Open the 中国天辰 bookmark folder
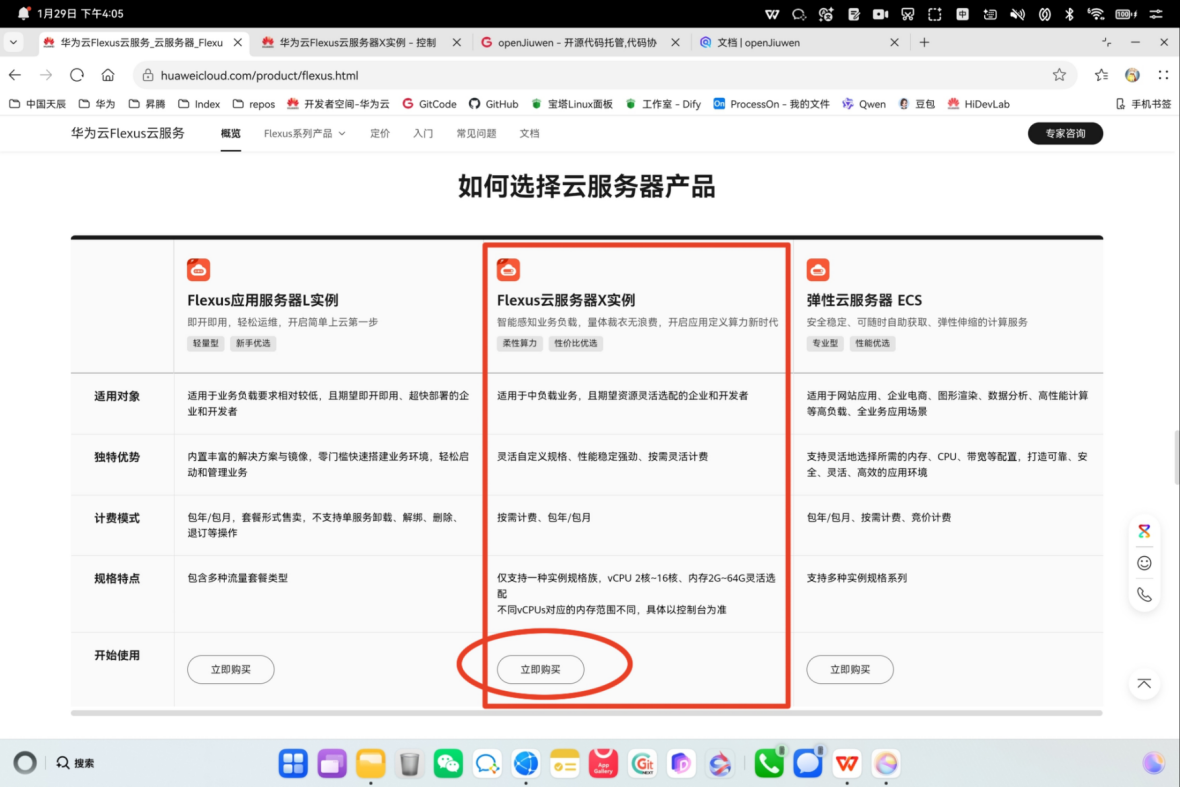 [38, 104]
